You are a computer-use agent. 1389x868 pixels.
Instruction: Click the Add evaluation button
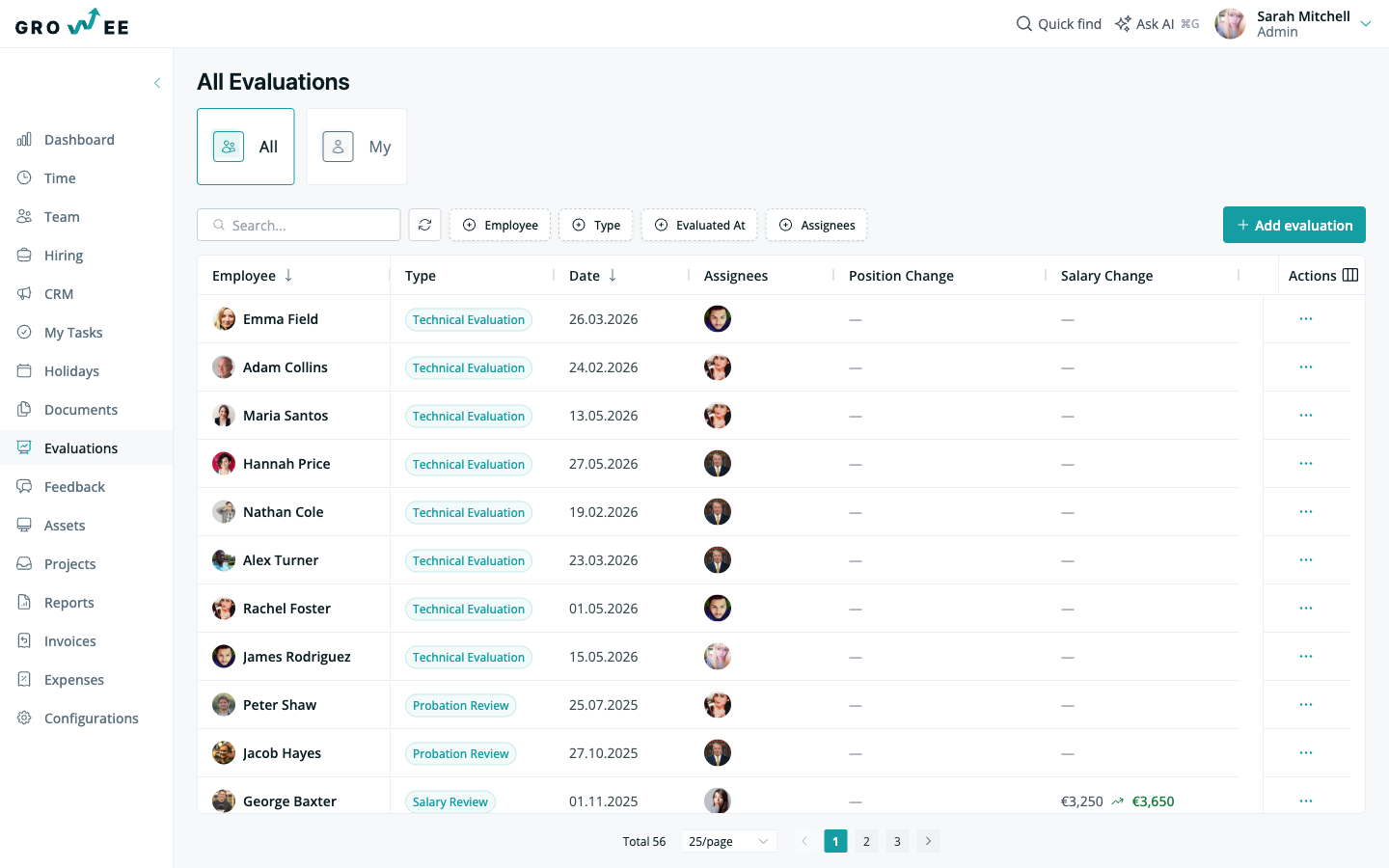coord(1294,225)
